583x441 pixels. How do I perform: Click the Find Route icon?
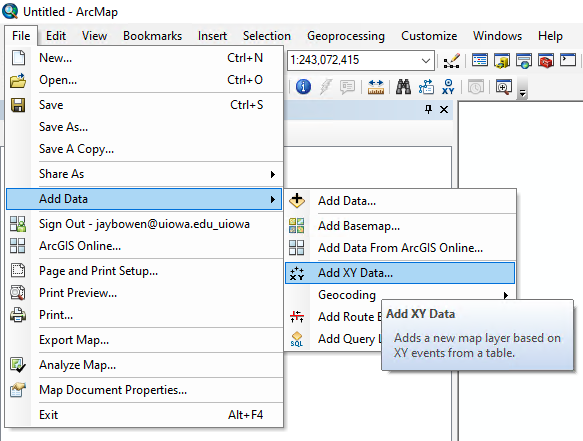pos(426,87)
